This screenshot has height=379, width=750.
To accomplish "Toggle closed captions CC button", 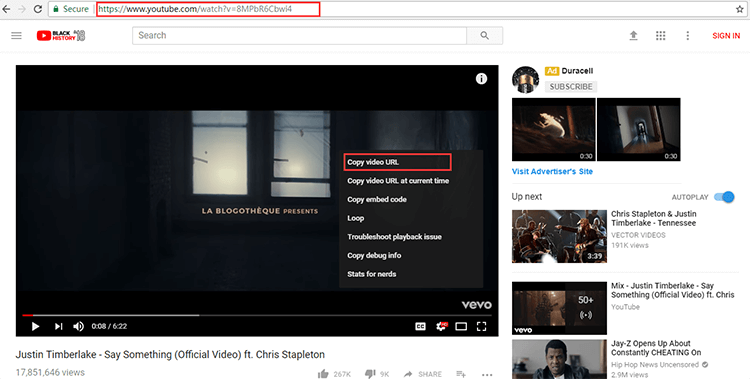I will (x=420, y=326).
